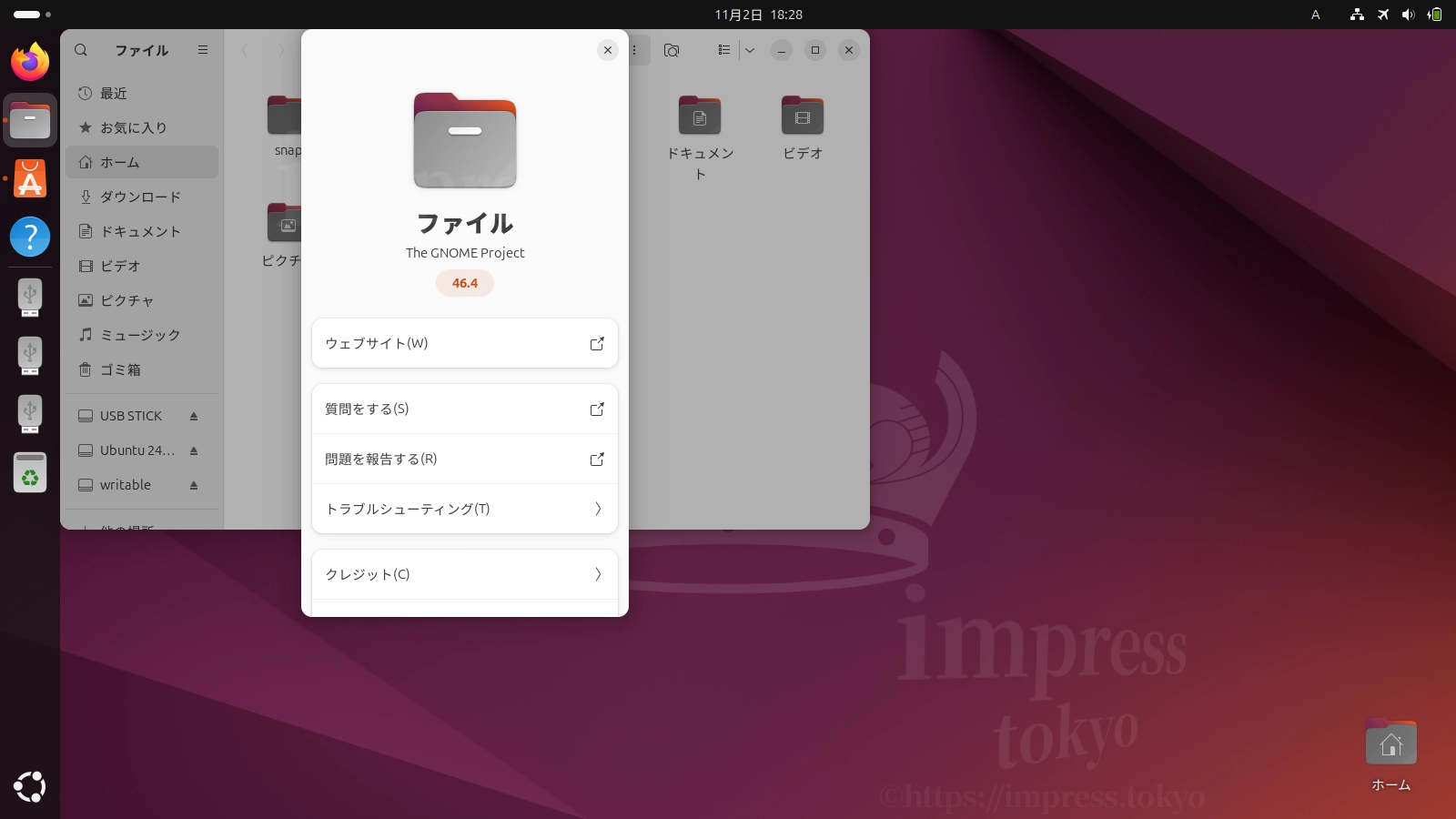Click the folder search toolbar icon
1456x819 pixels.
point(672,50)
